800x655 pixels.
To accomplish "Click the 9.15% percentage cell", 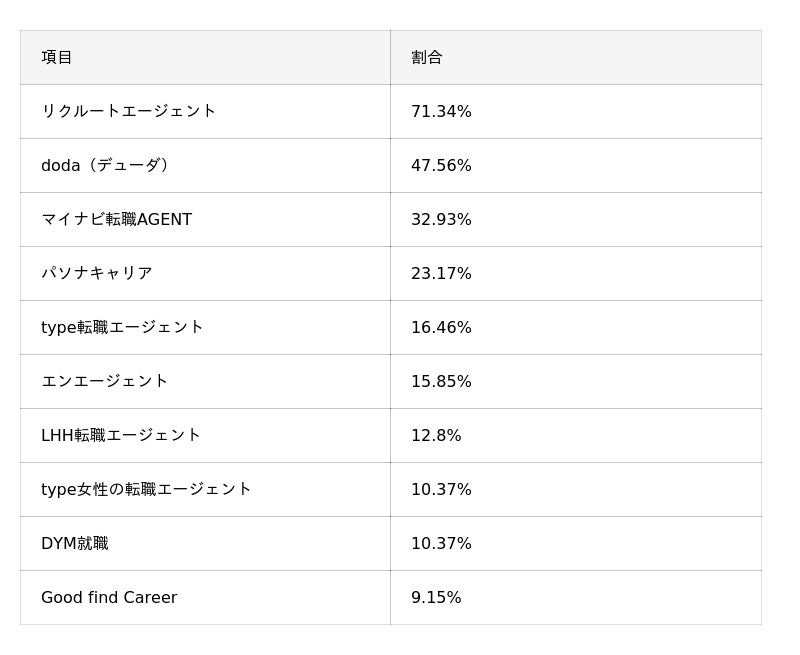I will (x=436, y=597).
